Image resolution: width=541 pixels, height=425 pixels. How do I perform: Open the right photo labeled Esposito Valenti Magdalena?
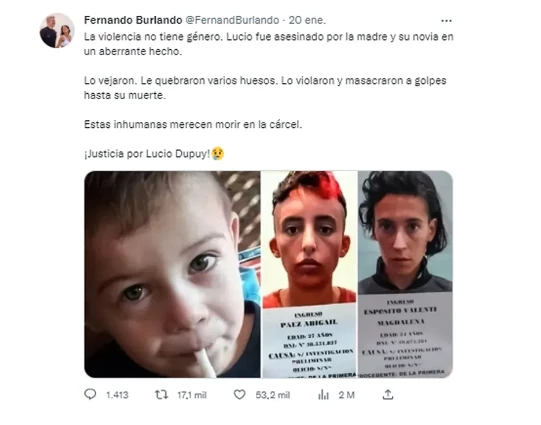pos(405,274)
